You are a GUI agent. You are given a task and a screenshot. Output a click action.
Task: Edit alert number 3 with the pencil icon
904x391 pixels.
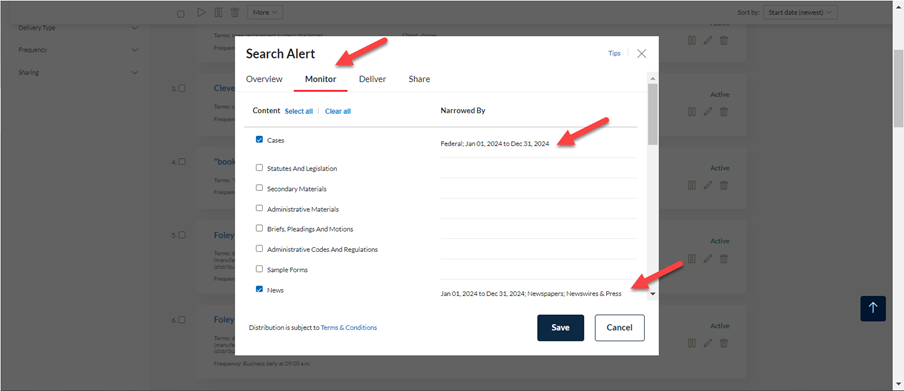click(x=708, y=112)
